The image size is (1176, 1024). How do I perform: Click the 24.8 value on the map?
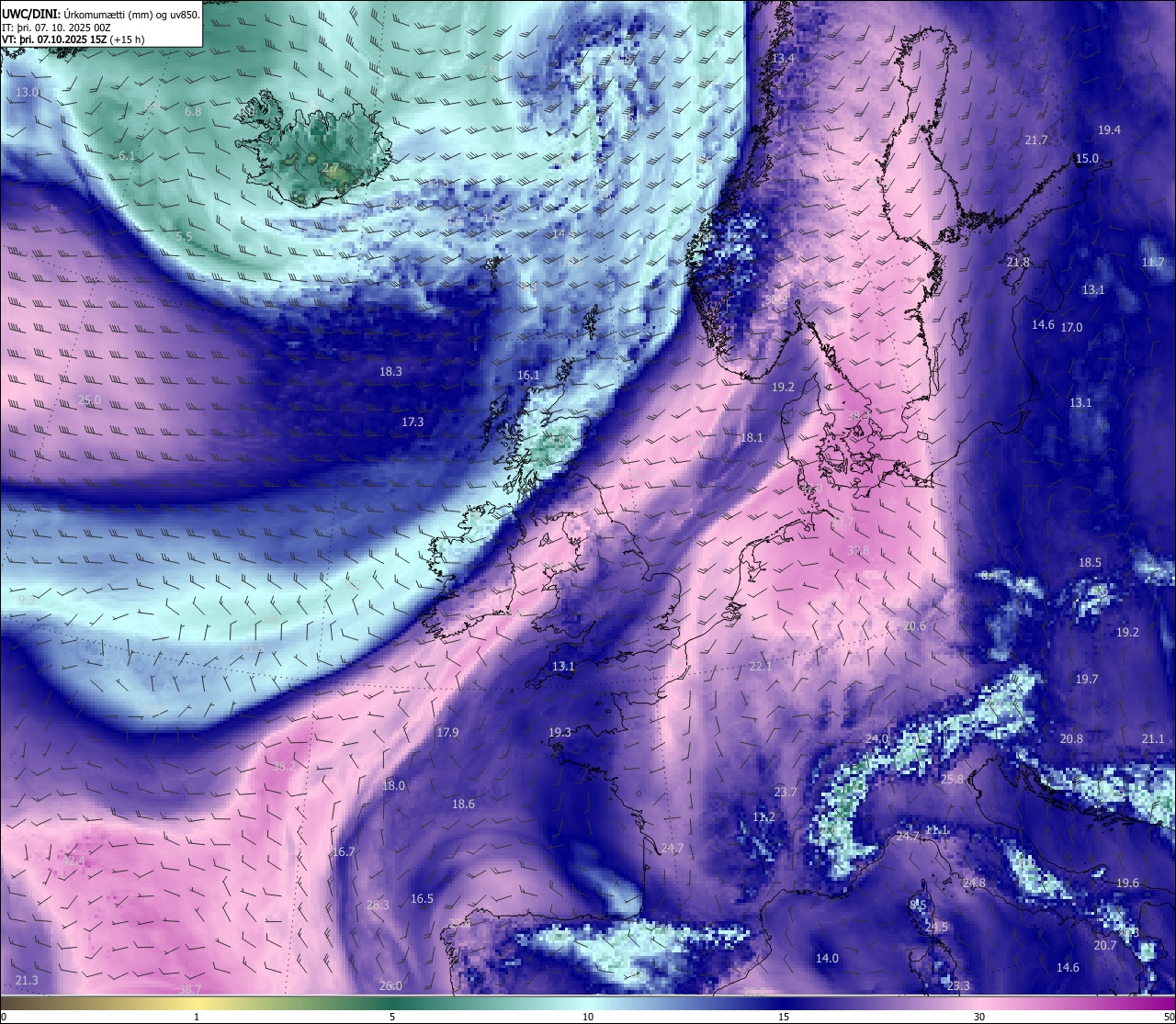click(974, 883)
